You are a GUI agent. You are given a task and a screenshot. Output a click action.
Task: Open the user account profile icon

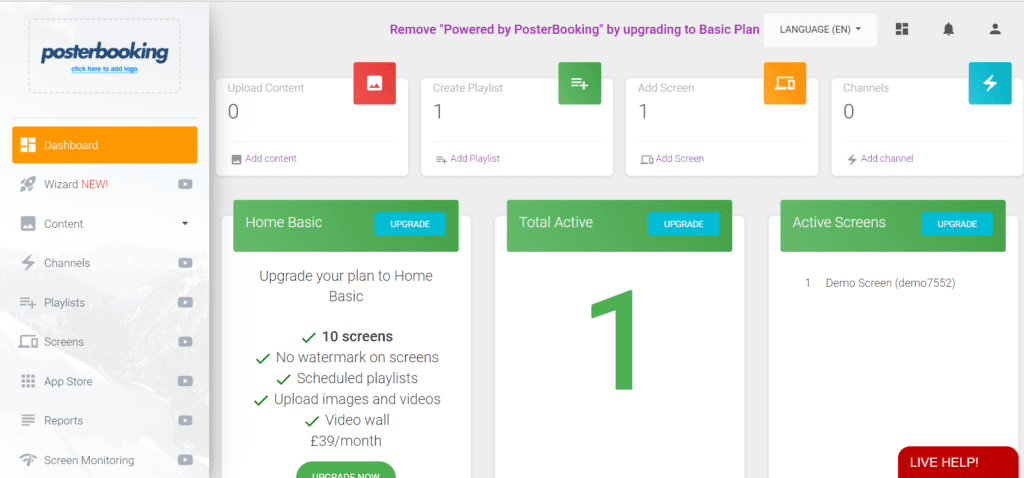click(x=995, y=29)
